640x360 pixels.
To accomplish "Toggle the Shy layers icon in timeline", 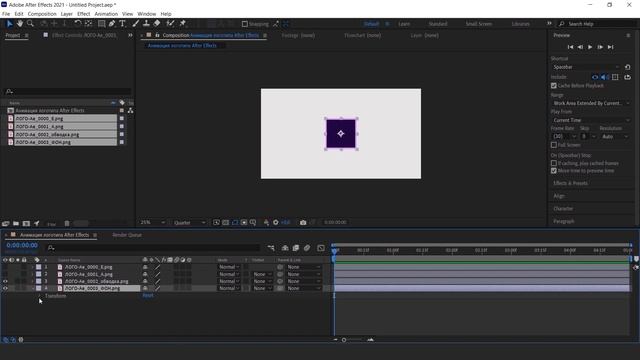I will [285, 248].
